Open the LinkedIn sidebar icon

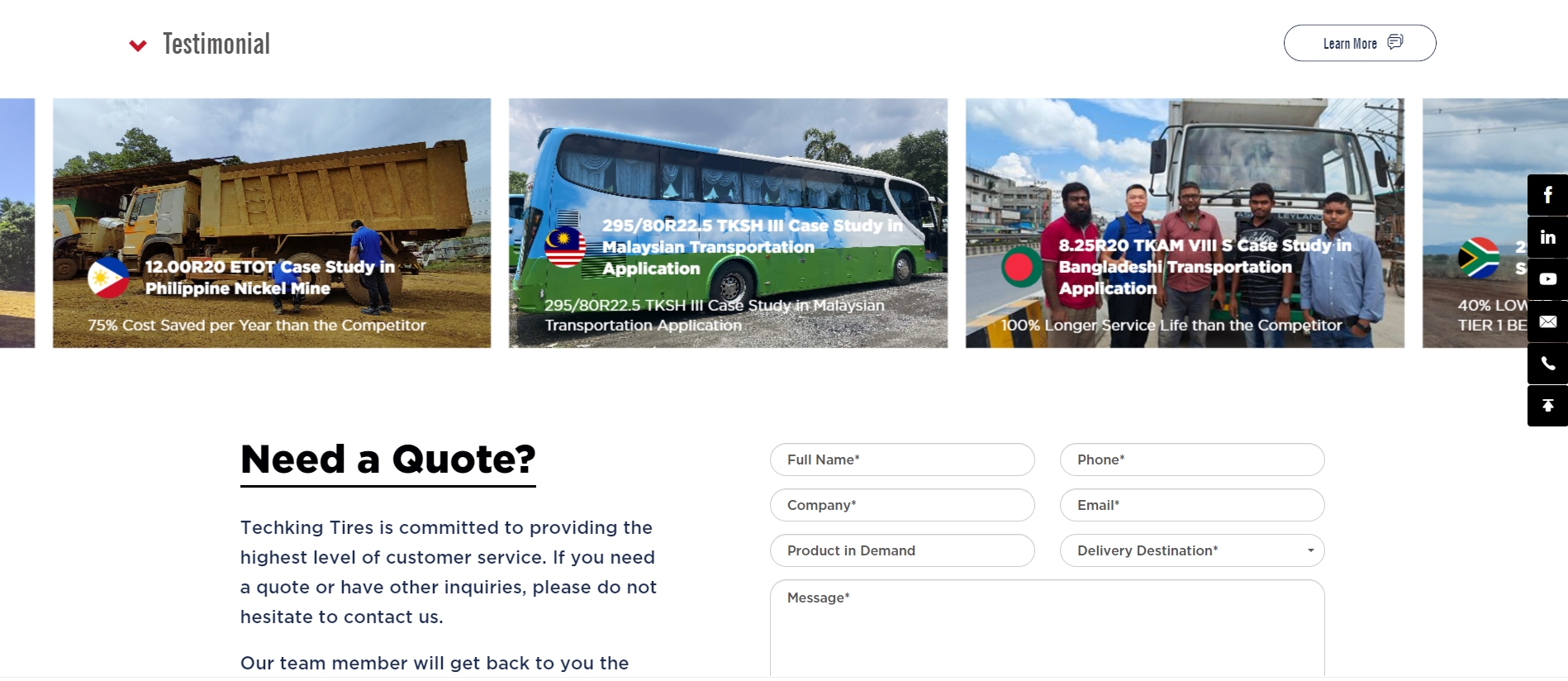1547,237
